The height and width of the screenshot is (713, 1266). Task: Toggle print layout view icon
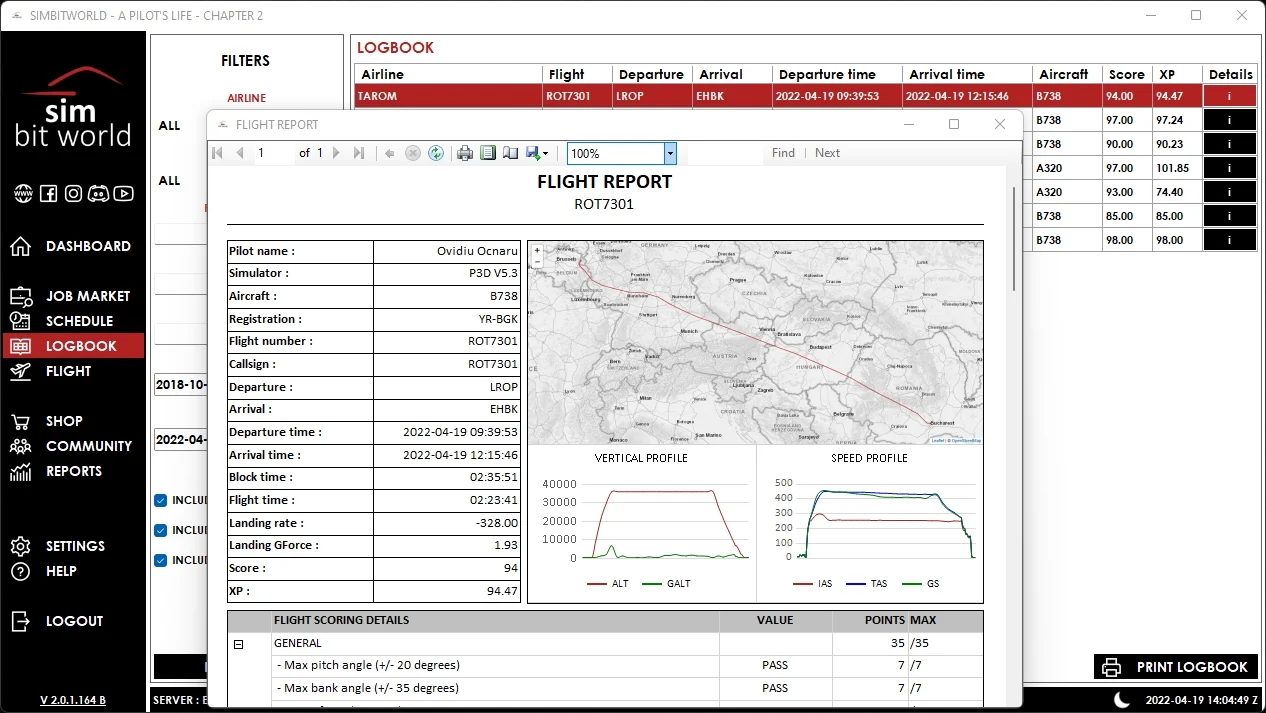point(488,153)
